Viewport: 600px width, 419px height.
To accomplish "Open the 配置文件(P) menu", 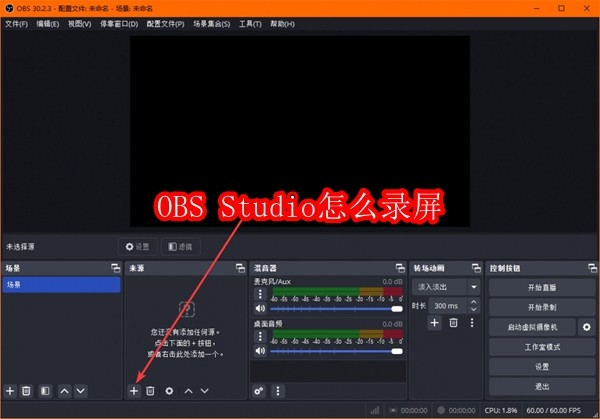I will (x=165, y=24).
